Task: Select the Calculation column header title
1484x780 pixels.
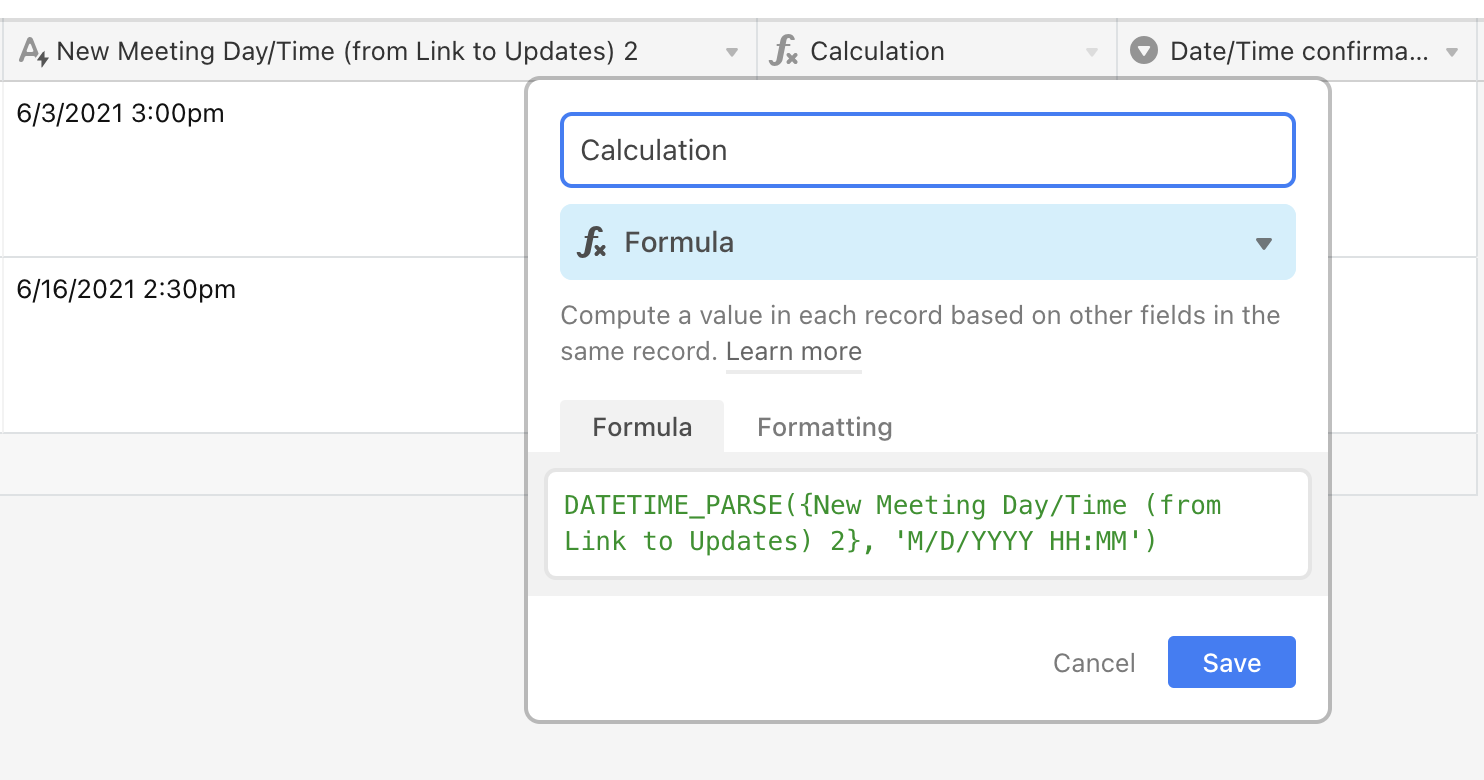Action: 877,51
